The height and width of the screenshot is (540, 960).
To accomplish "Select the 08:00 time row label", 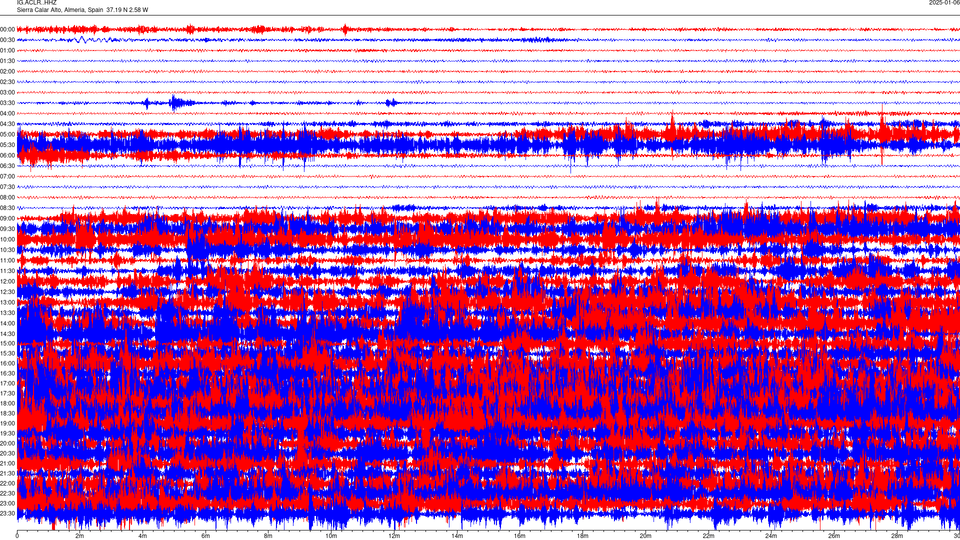I will pyautogui.click(x=7, y=198).
